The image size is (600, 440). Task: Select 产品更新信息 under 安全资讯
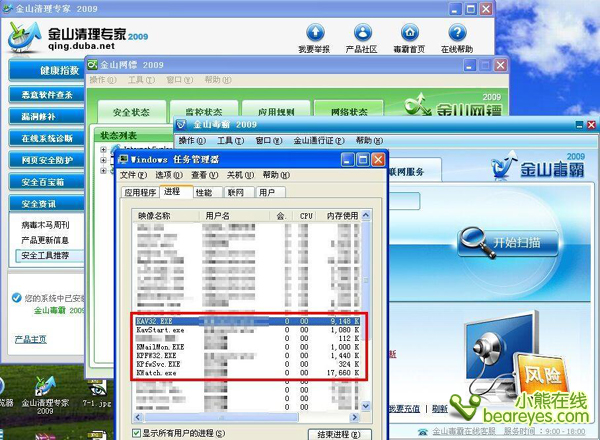pyautogui.click(x=45, y=240)
